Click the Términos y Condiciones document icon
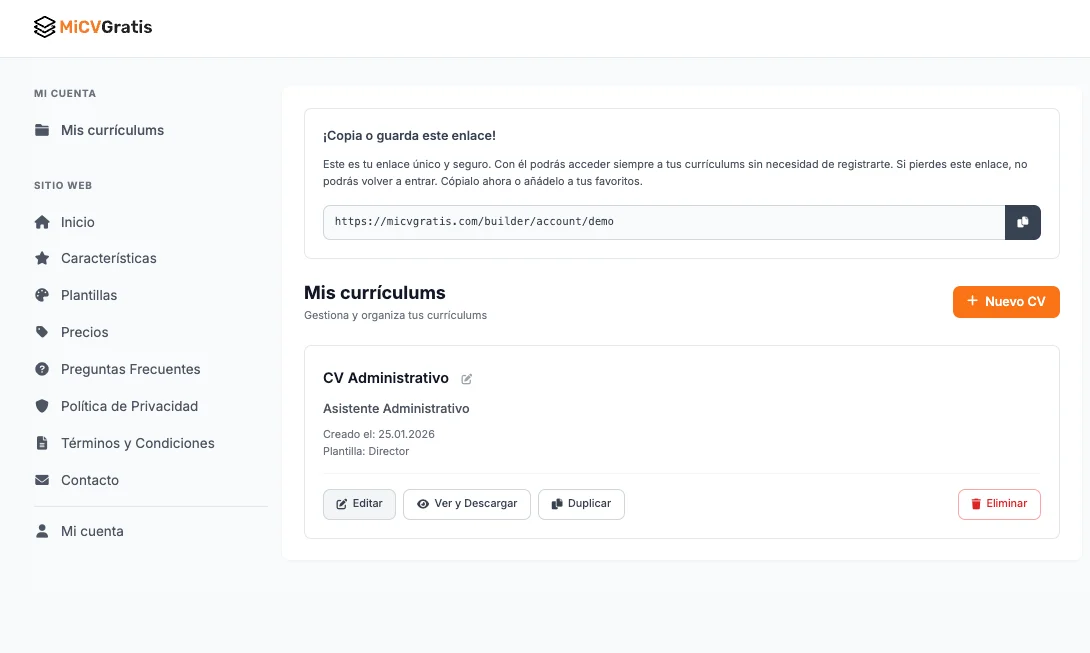Image resolution: width=1090 pixels, height=653 pixels. (42, 443)
